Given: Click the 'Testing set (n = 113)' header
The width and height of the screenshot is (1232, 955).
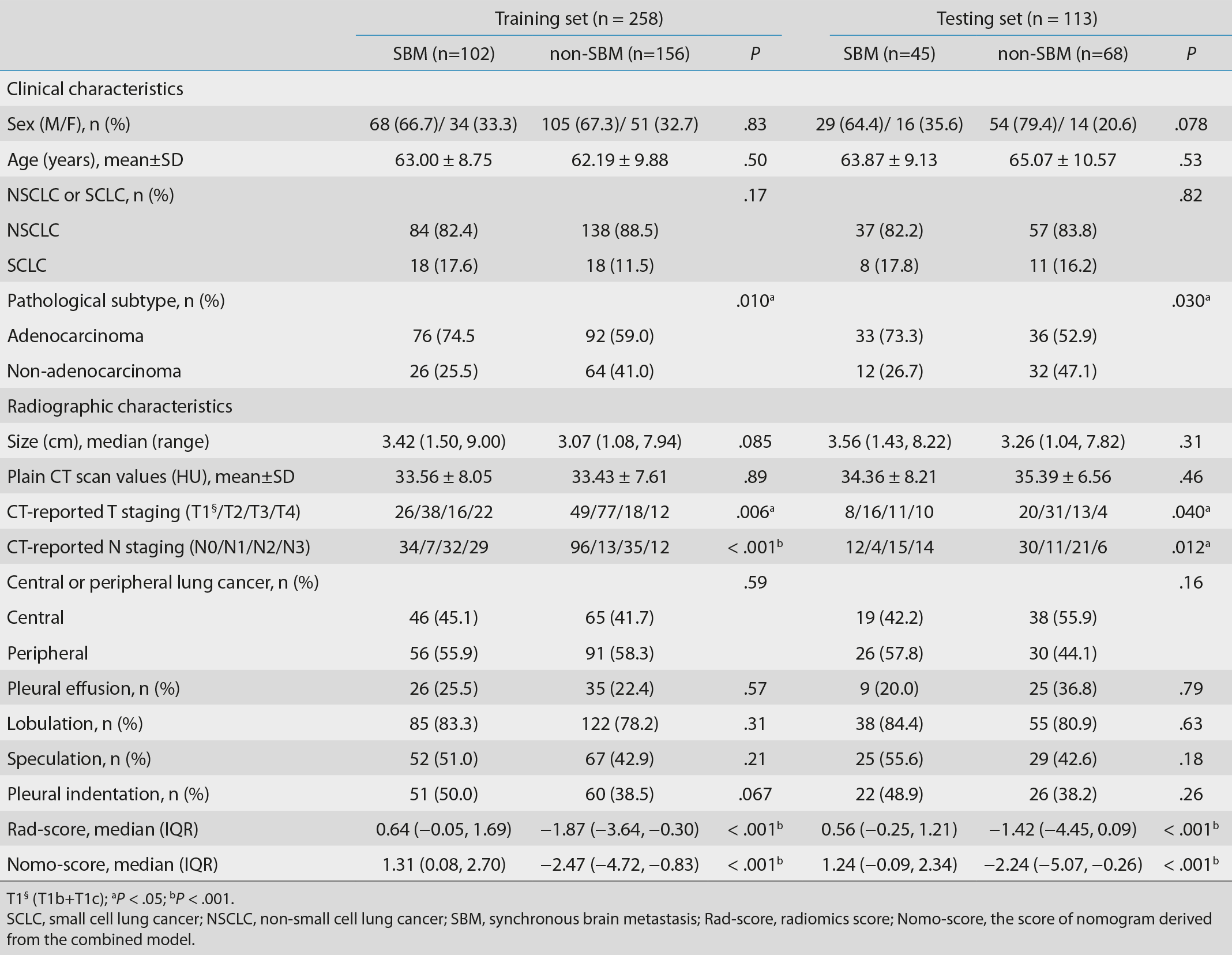Looking at the screenshot, I should 1017,19.
